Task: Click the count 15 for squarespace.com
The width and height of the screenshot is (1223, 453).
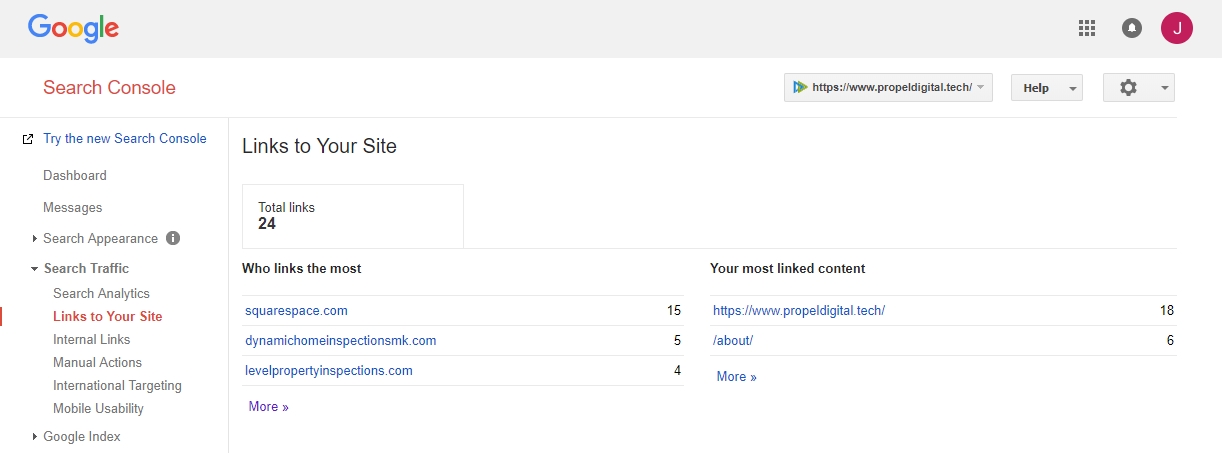Action: (x=674, y=311)
